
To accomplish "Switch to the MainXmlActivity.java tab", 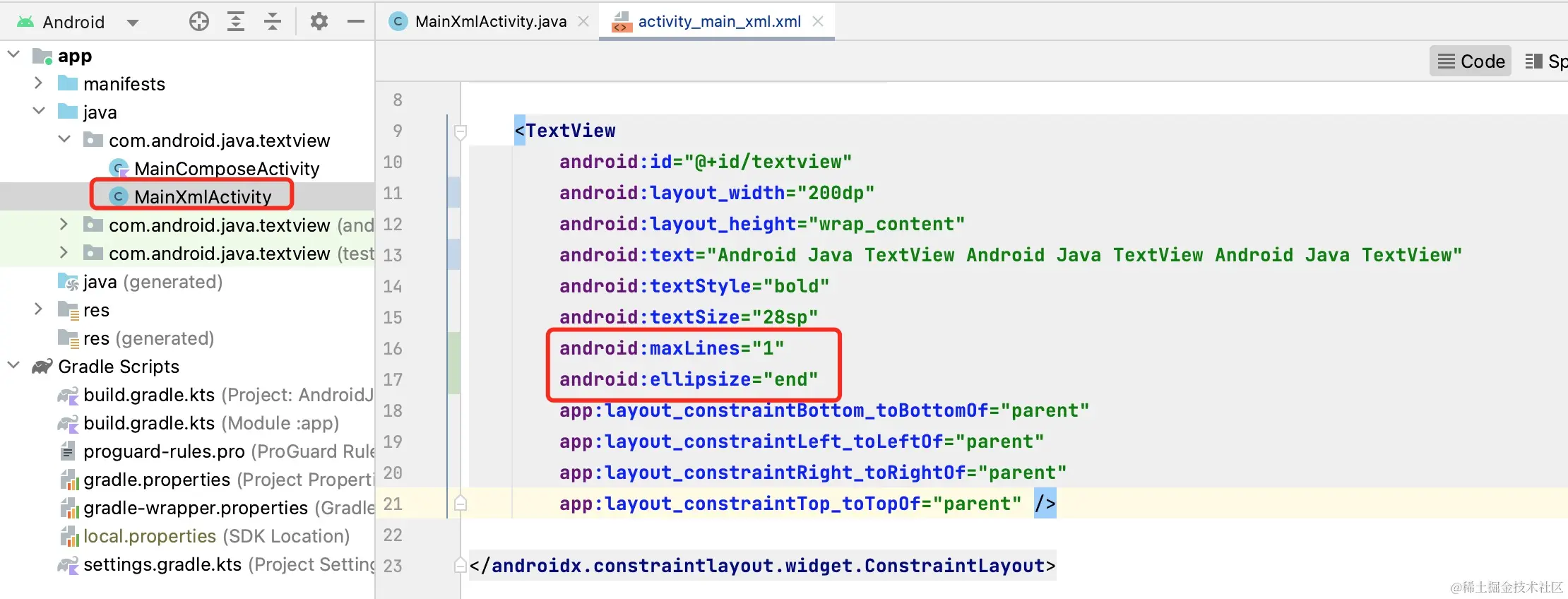I will (x=490, y=22).
